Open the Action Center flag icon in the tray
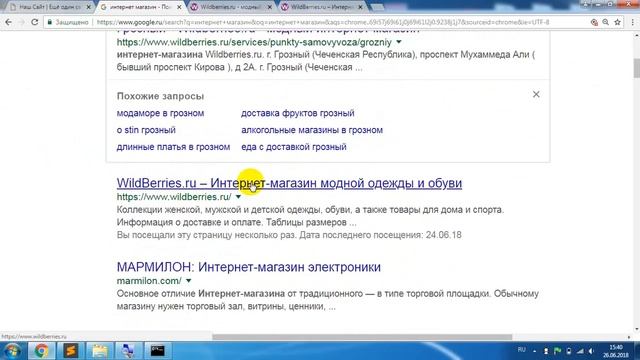 tap(558, 351)
